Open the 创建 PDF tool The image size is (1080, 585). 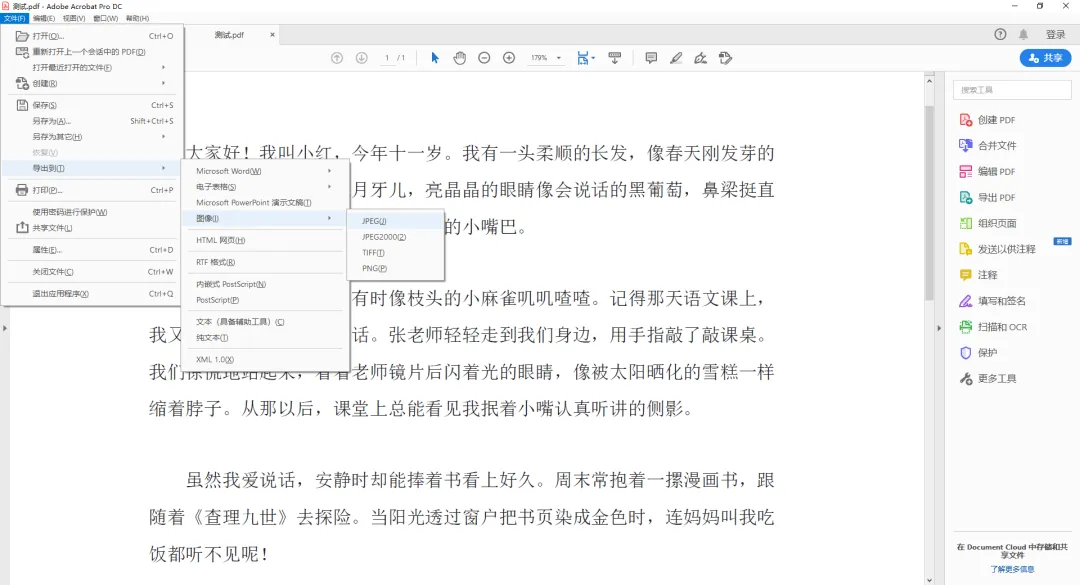988,120
